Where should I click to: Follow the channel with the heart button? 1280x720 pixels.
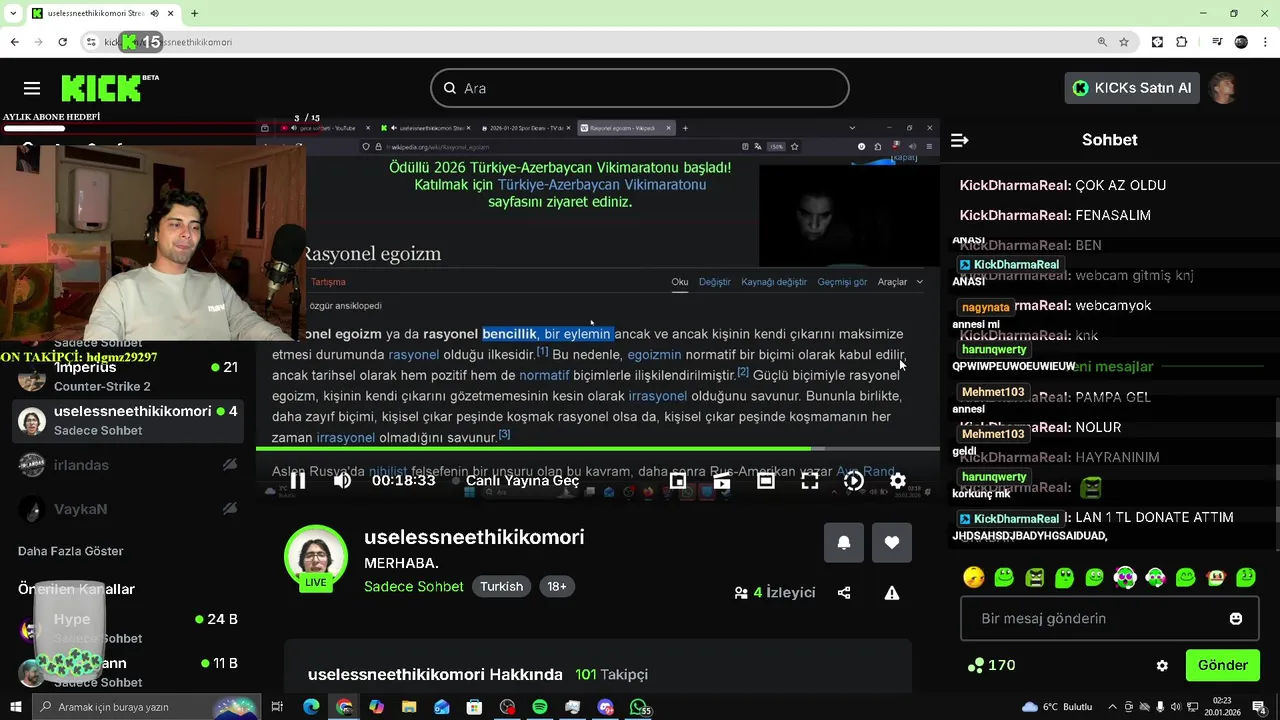point(892,542)
